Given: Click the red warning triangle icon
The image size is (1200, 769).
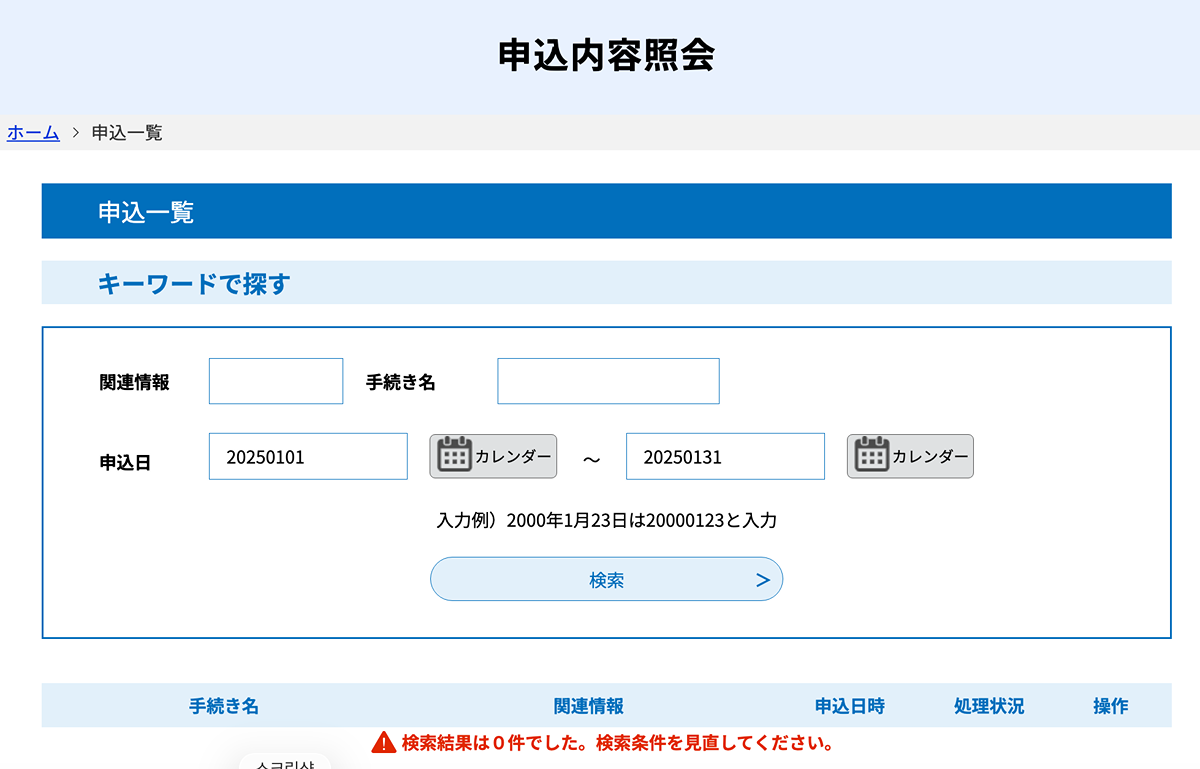Looking at the screenshot, I should pos(384,743).
